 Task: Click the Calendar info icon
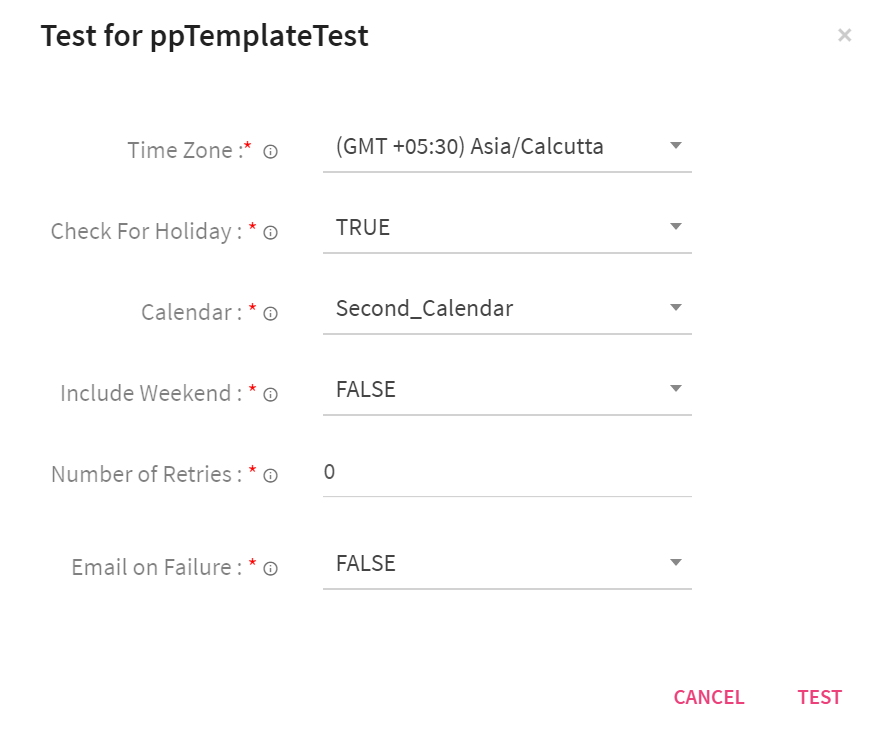[x=270, y=313]
